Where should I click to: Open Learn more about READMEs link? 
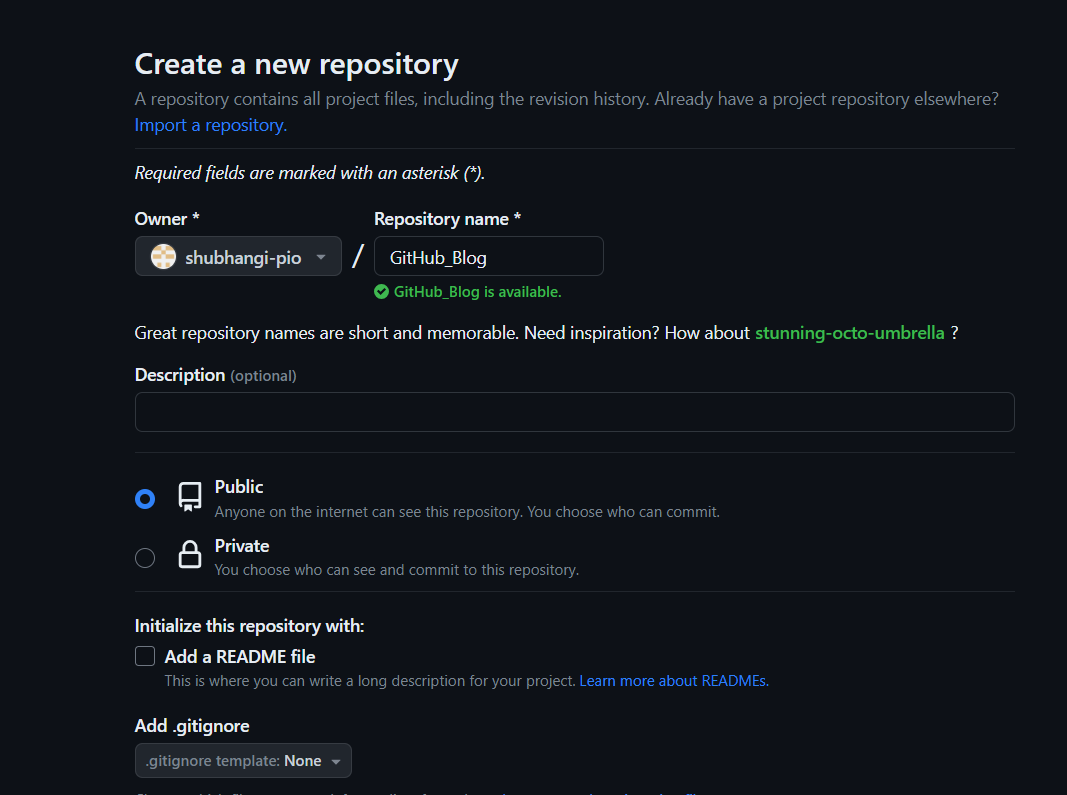pos(673,681)
